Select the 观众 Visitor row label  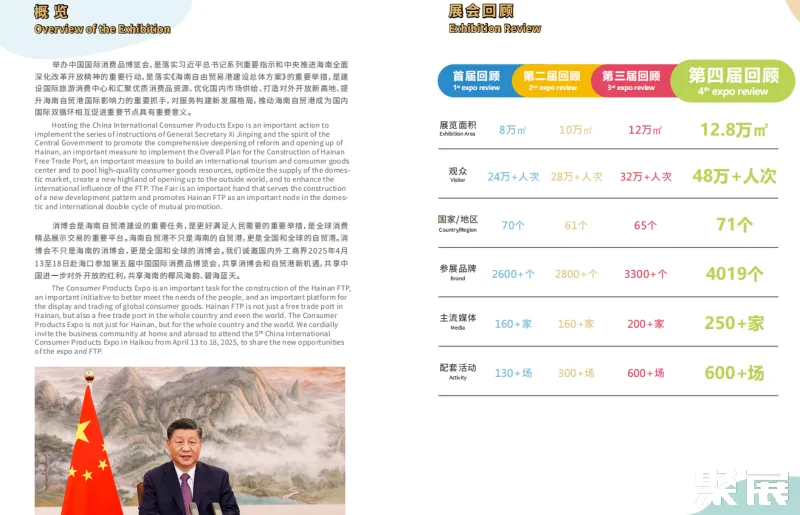tap(458, 175)
